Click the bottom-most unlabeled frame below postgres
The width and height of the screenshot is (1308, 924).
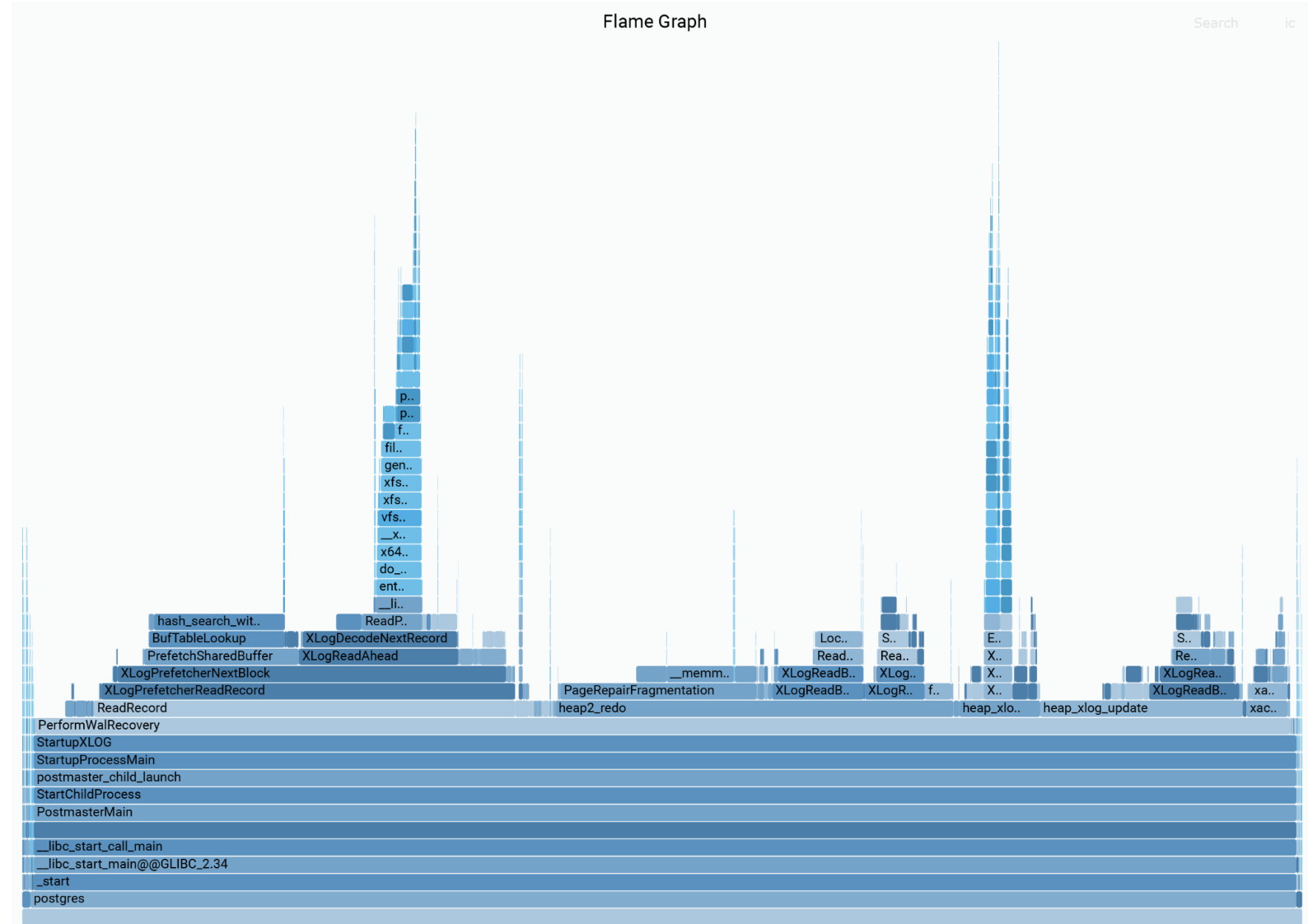[661, 916]
